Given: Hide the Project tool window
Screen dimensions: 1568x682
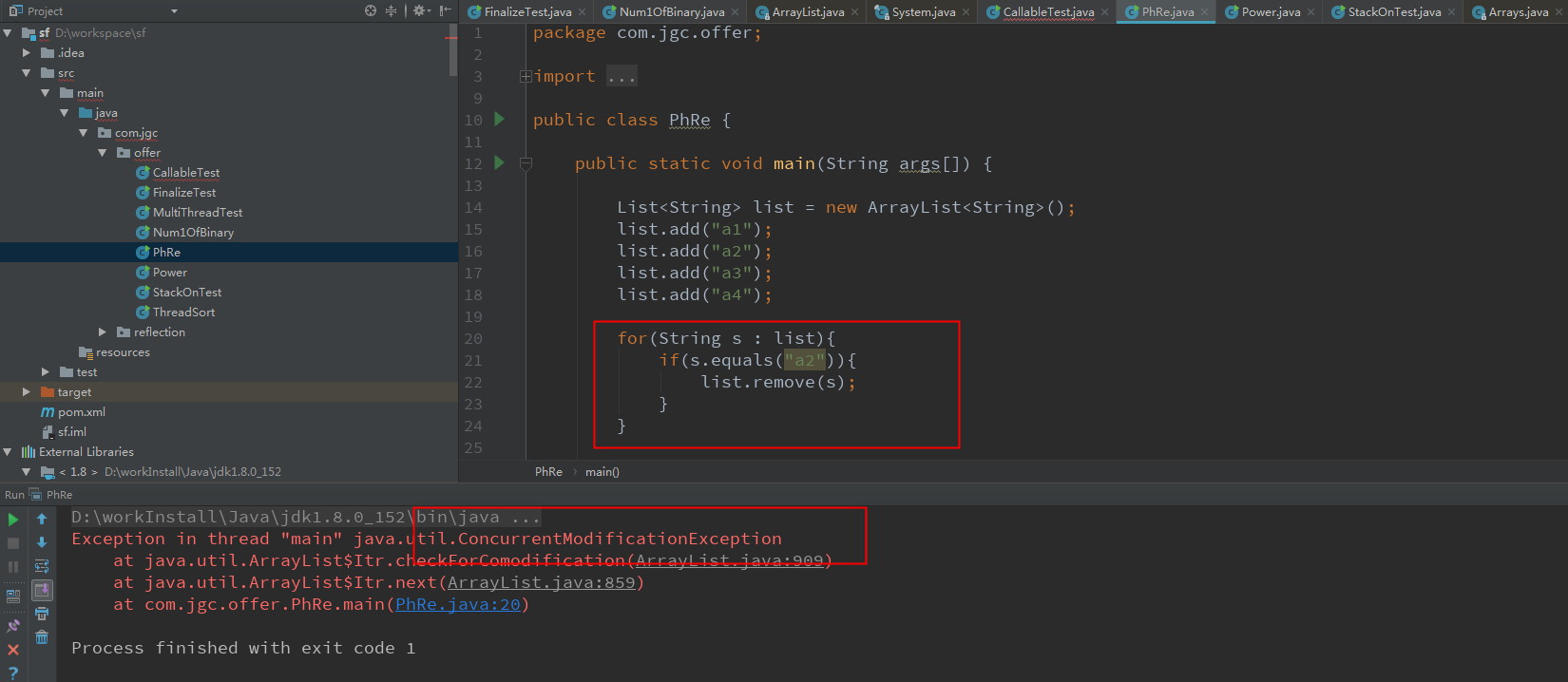Looking at the screenshot, I should [445, 10].
